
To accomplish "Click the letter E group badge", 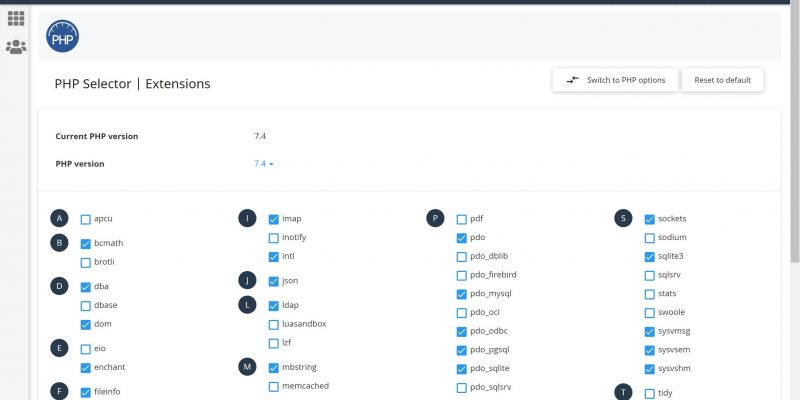I will click(59, 348).
